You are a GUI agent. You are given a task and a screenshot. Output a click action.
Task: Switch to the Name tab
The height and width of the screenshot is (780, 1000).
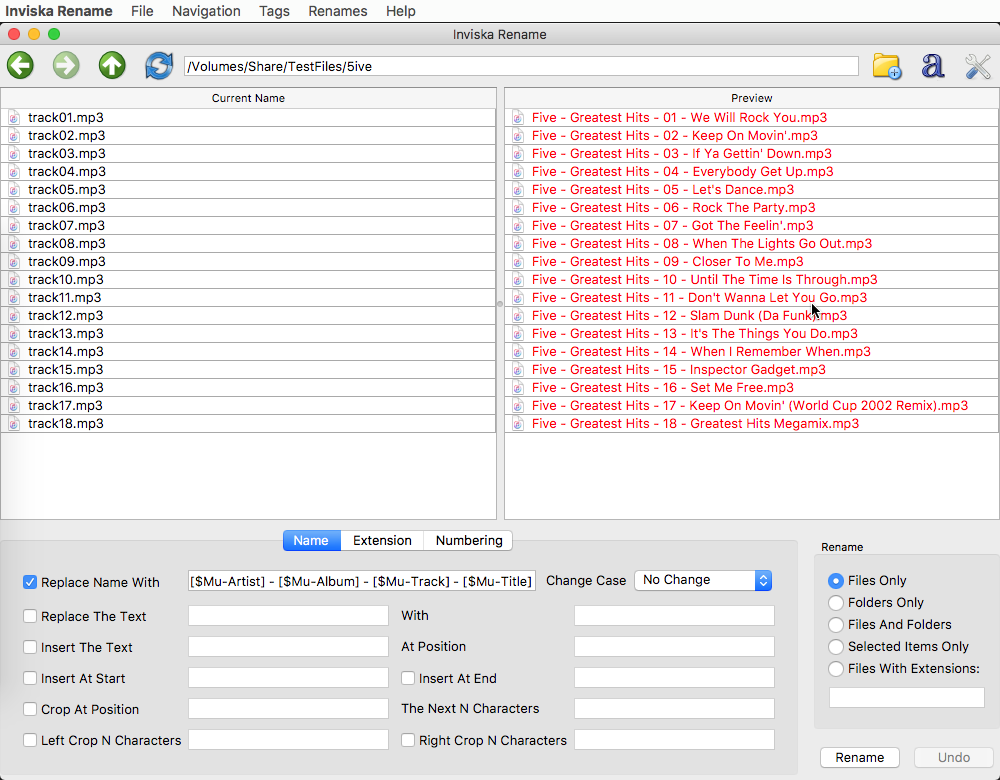click(311, 540)
